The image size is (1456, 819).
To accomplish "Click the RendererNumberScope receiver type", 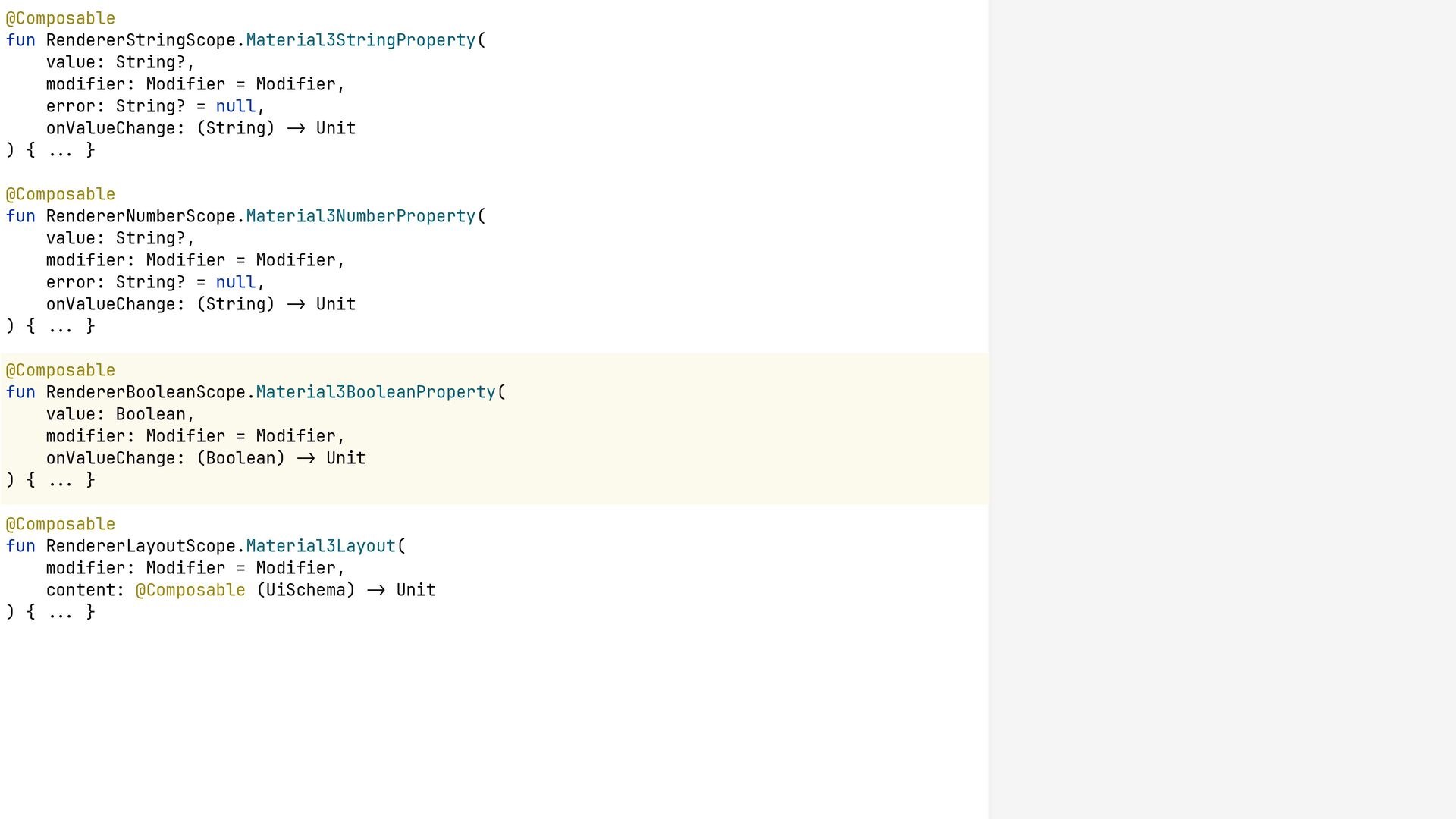I will click(141, 216).
